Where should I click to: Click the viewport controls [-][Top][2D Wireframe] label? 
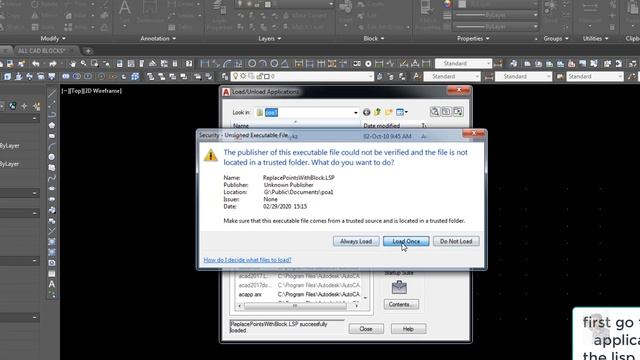91,91
